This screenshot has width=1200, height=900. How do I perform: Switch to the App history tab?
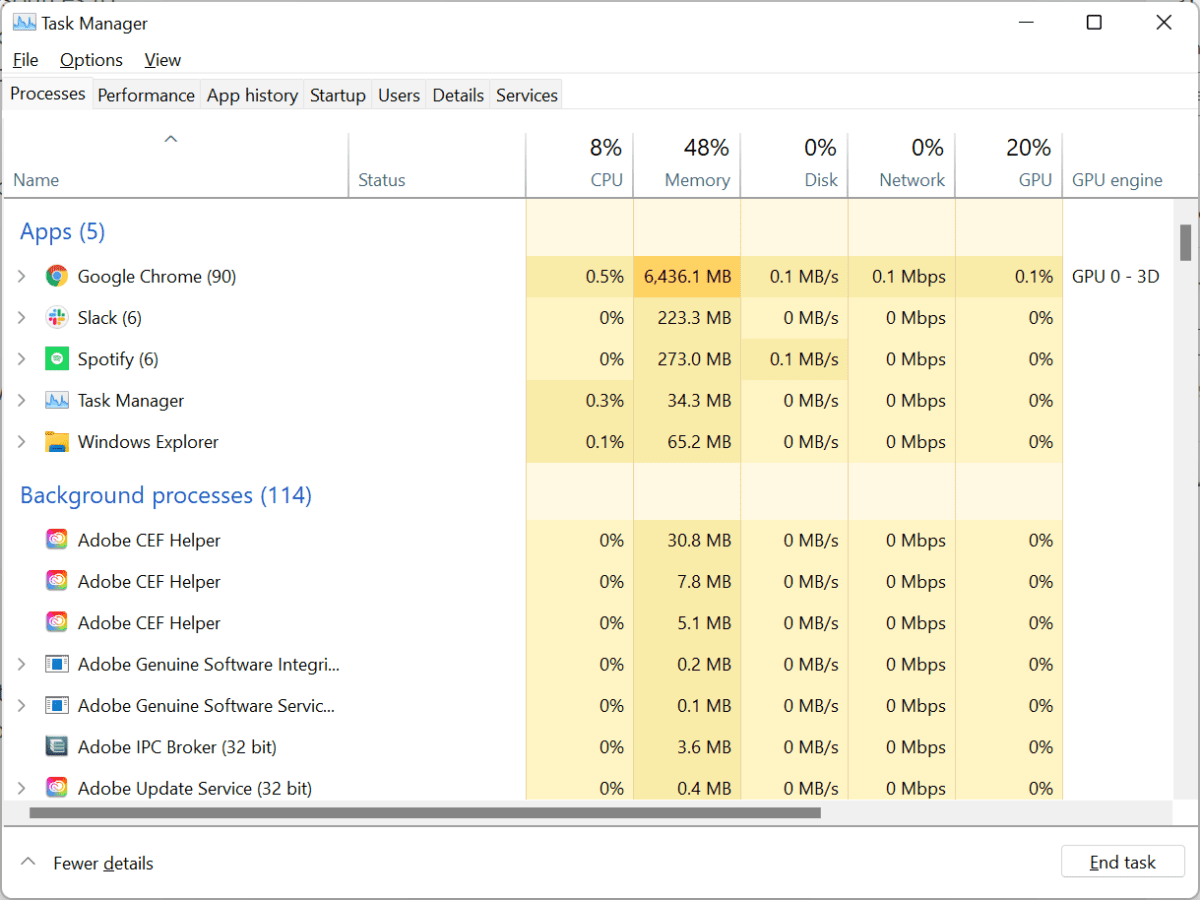(252, 95)
